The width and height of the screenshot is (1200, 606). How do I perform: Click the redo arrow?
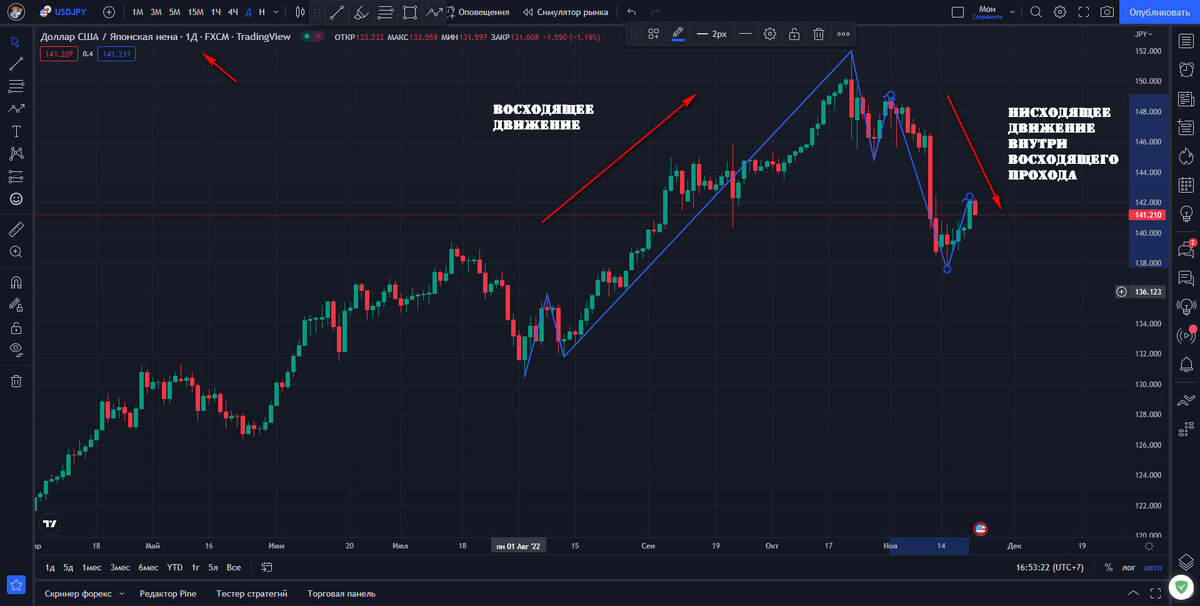coord(655,12)
